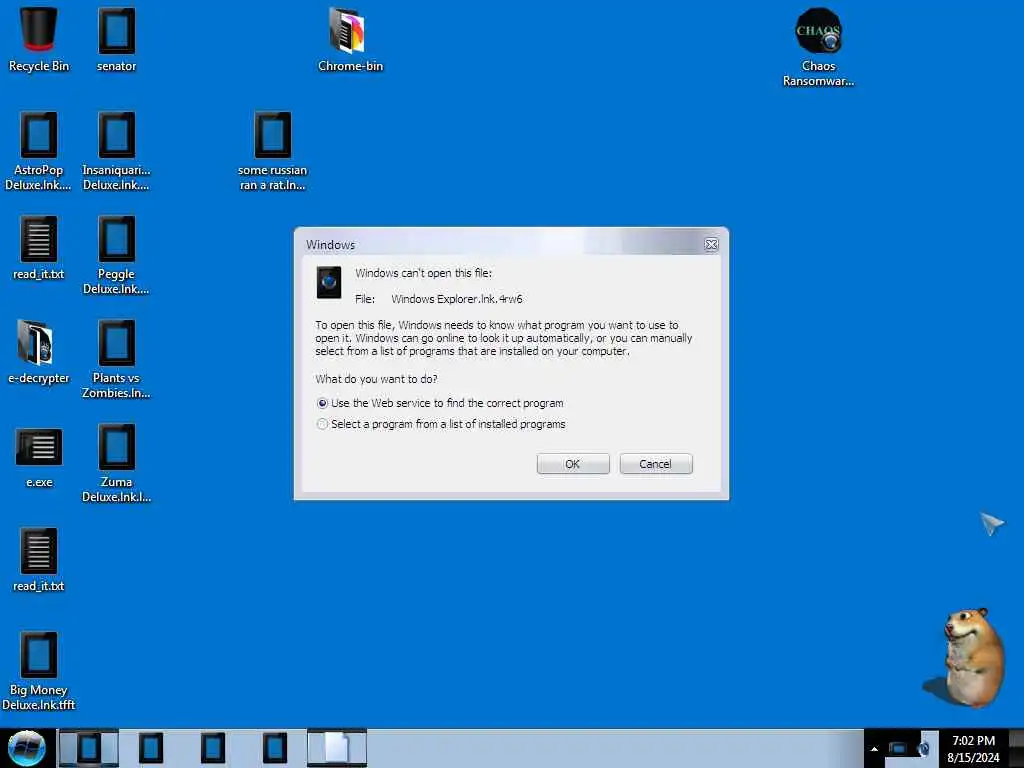Switch to the first taskbar window button
Screen dimensions: 1024x768
coord(89,748)
